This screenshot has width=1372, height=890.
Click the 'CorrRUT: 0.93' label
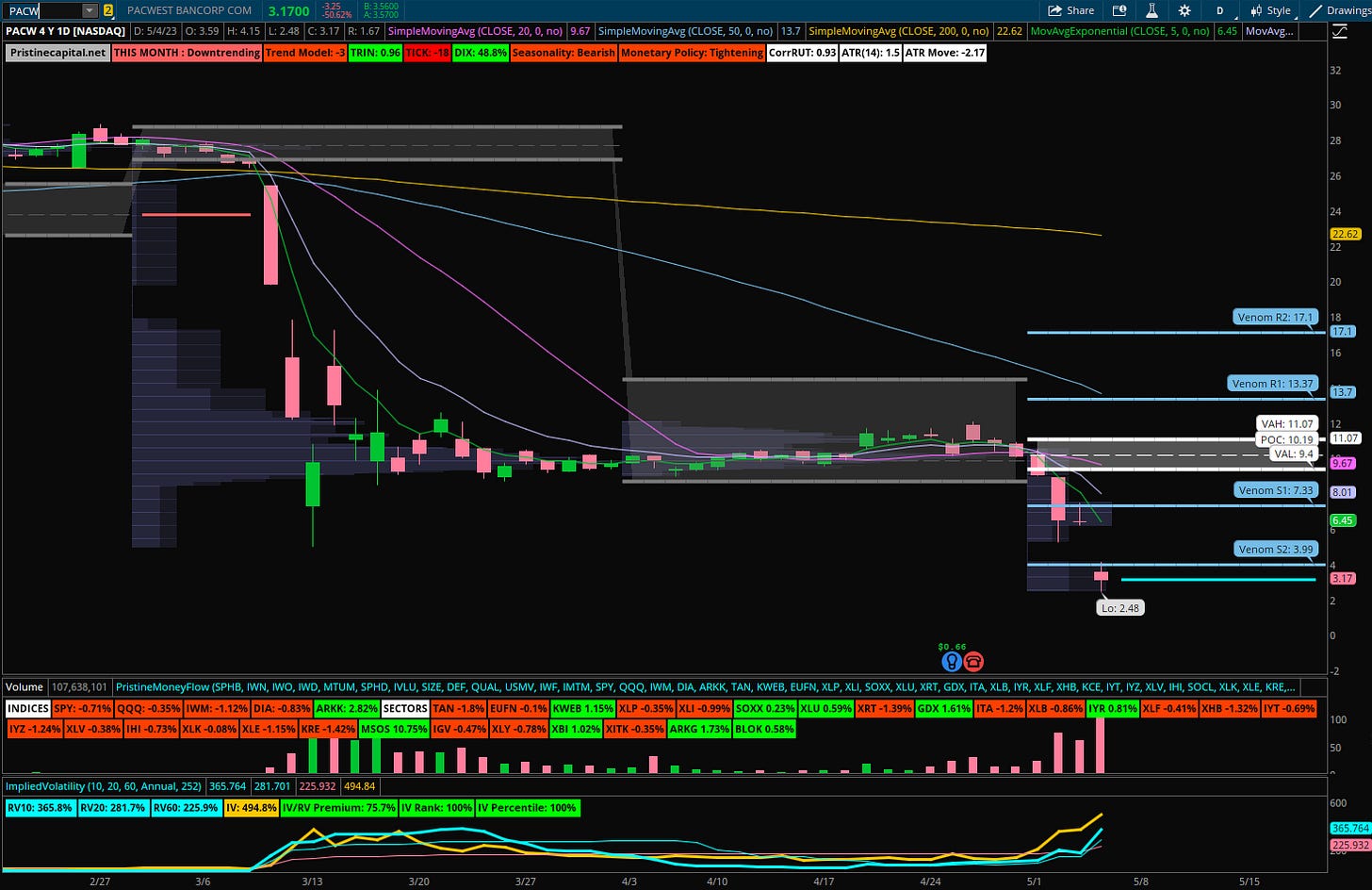click(802, 53)
